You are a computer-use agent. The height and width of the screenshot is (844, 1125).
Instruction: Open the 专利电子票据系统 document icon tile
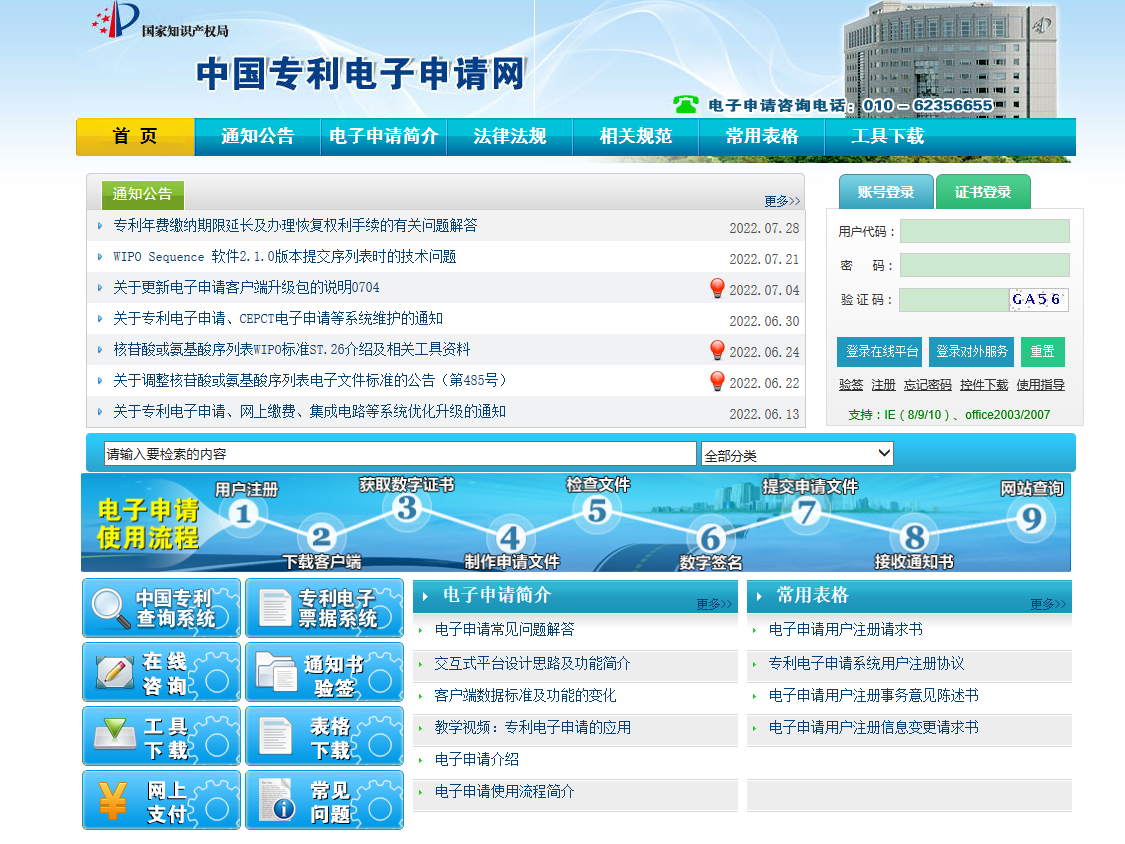coord(324,608)
